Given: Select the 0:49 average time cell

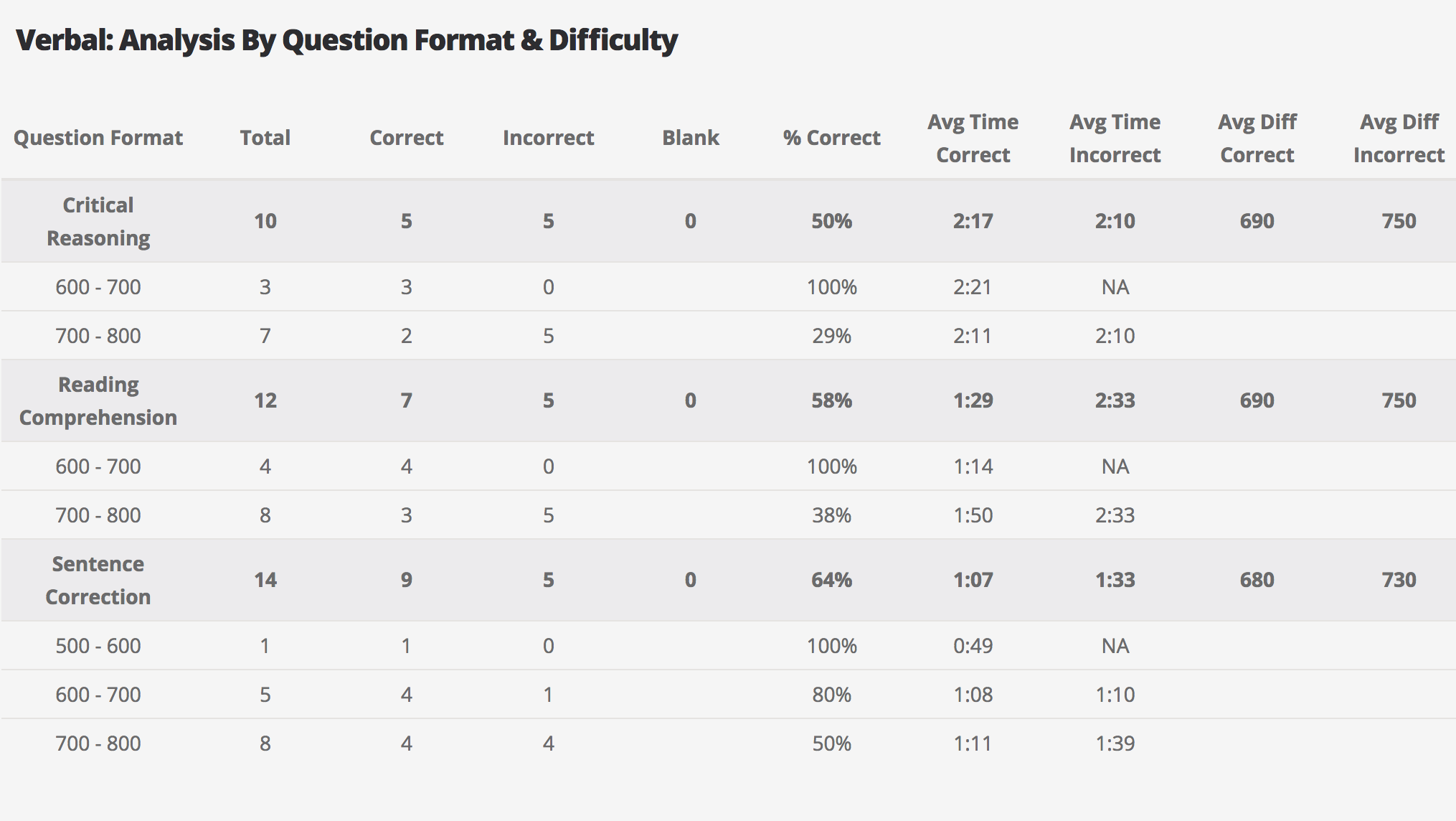Looking at the screenshot, I should (973, 646).
